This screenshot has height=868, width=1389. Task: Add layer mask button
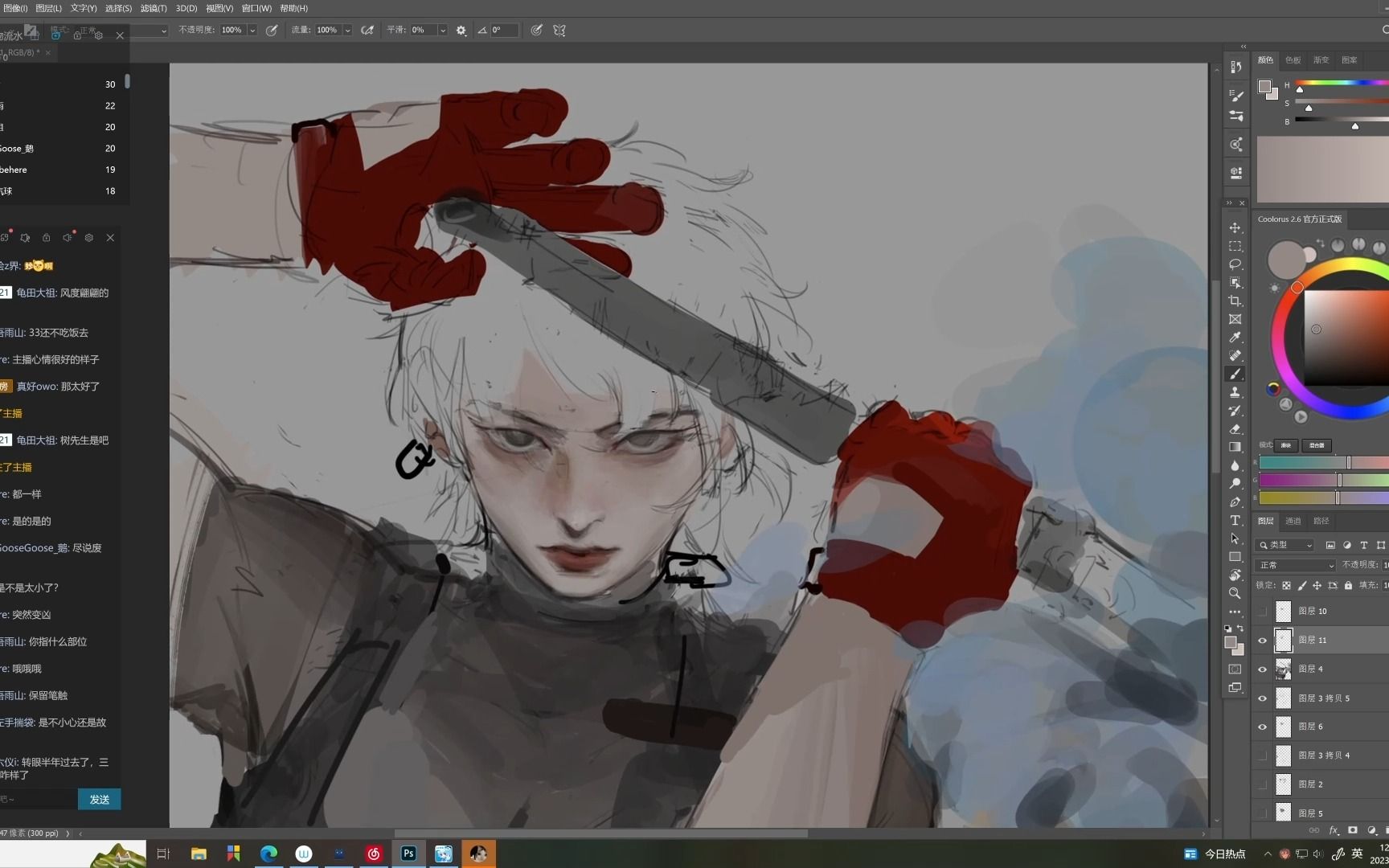pos(1353,830)
